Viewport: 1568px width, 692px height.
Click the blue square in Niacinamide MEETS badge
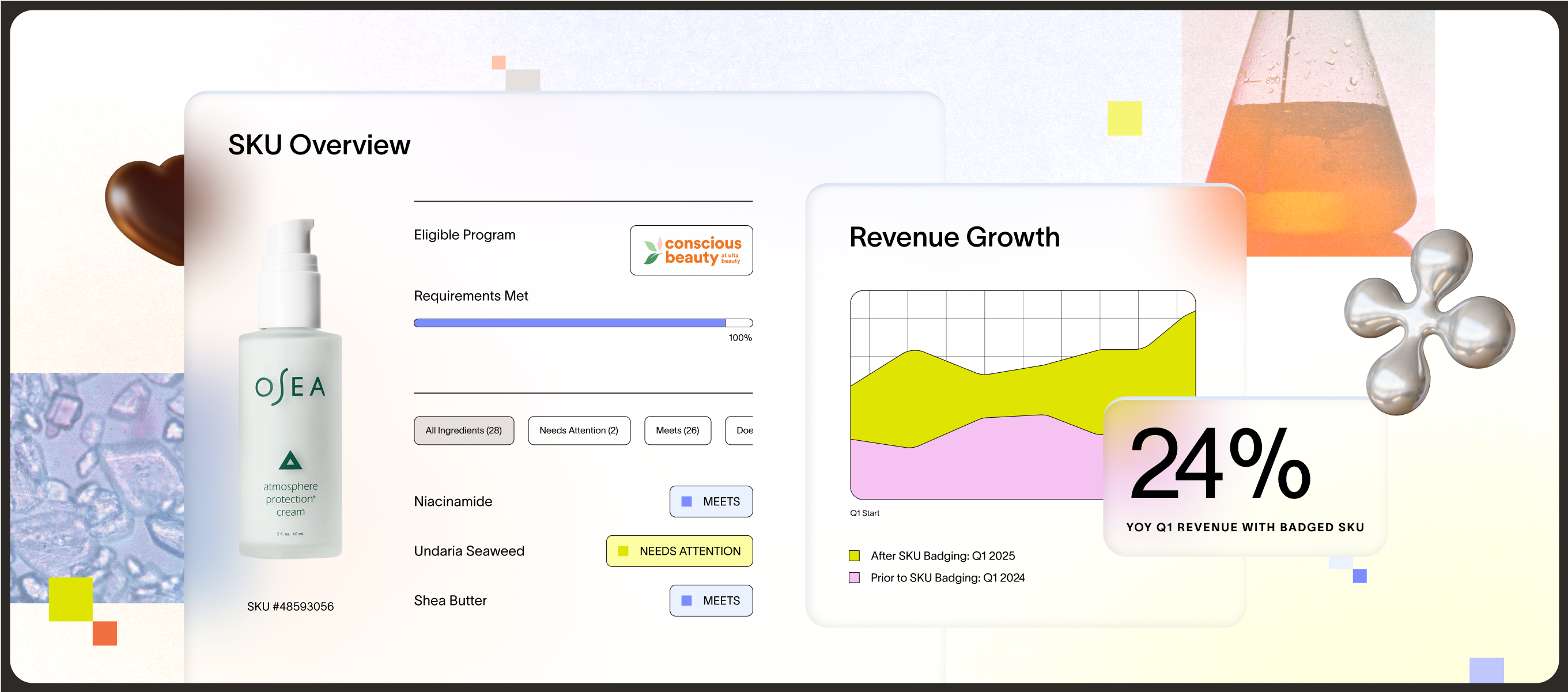[686, 501]
